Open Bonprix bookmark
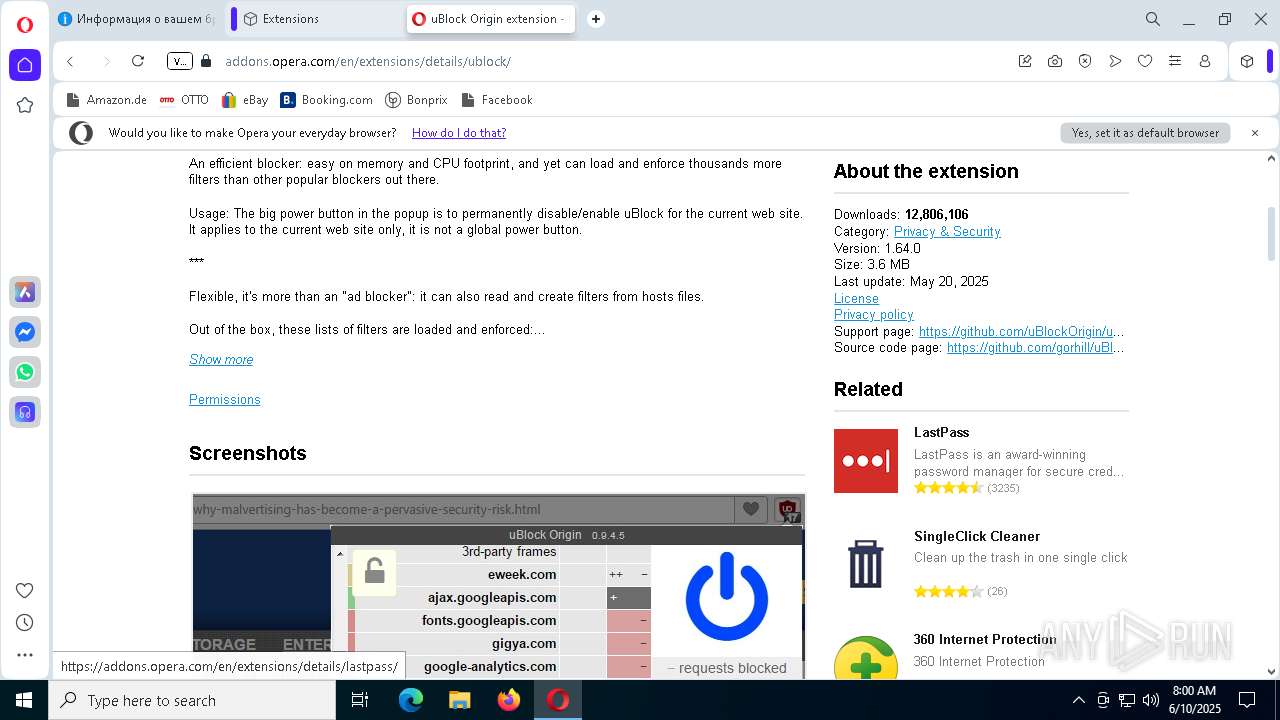 416,100
